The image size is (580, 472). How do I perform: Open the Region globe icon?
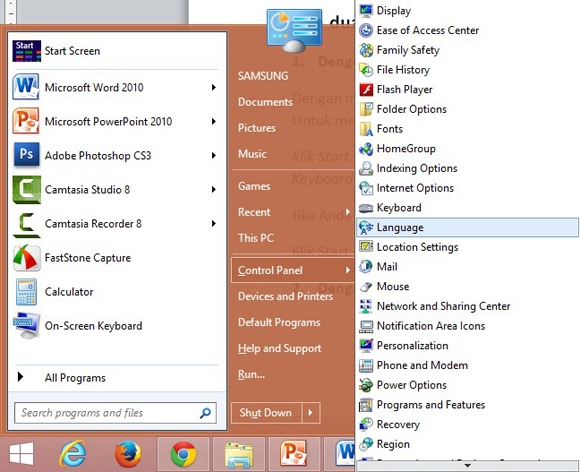coord(366,444)
